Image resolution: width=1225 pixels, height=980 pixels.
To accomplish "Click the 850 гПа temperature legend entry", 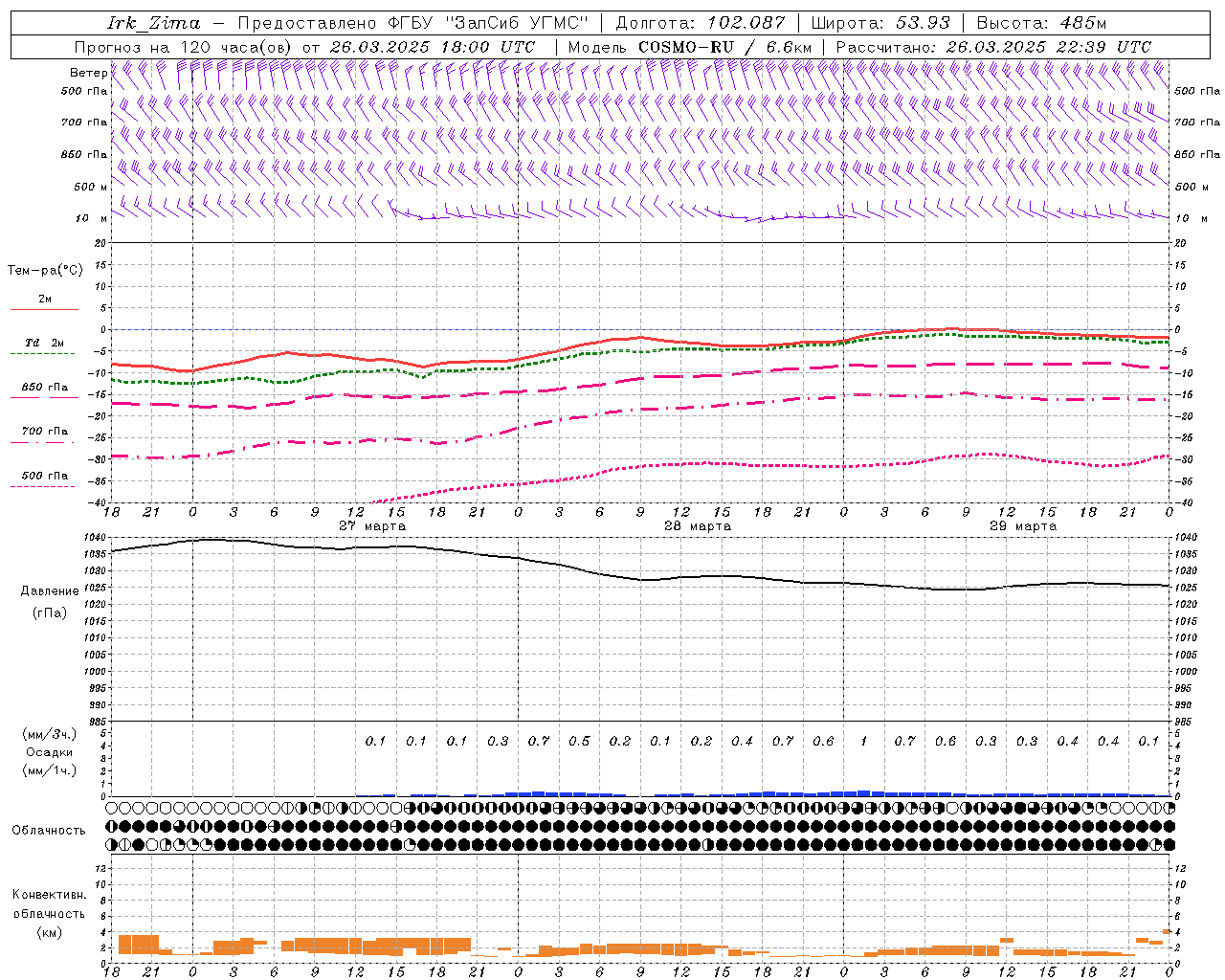I will click(45, 388).
